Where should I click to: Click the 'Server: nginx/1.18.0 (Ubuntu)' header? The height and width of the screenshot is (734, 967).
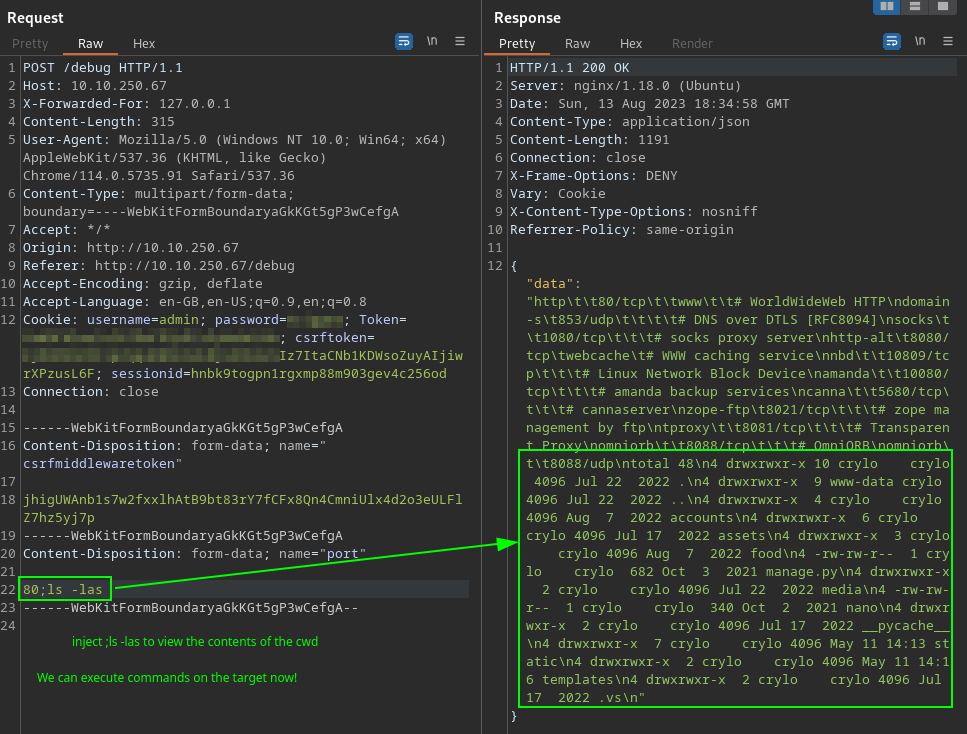pyautogui.click(x=625, y=86)
